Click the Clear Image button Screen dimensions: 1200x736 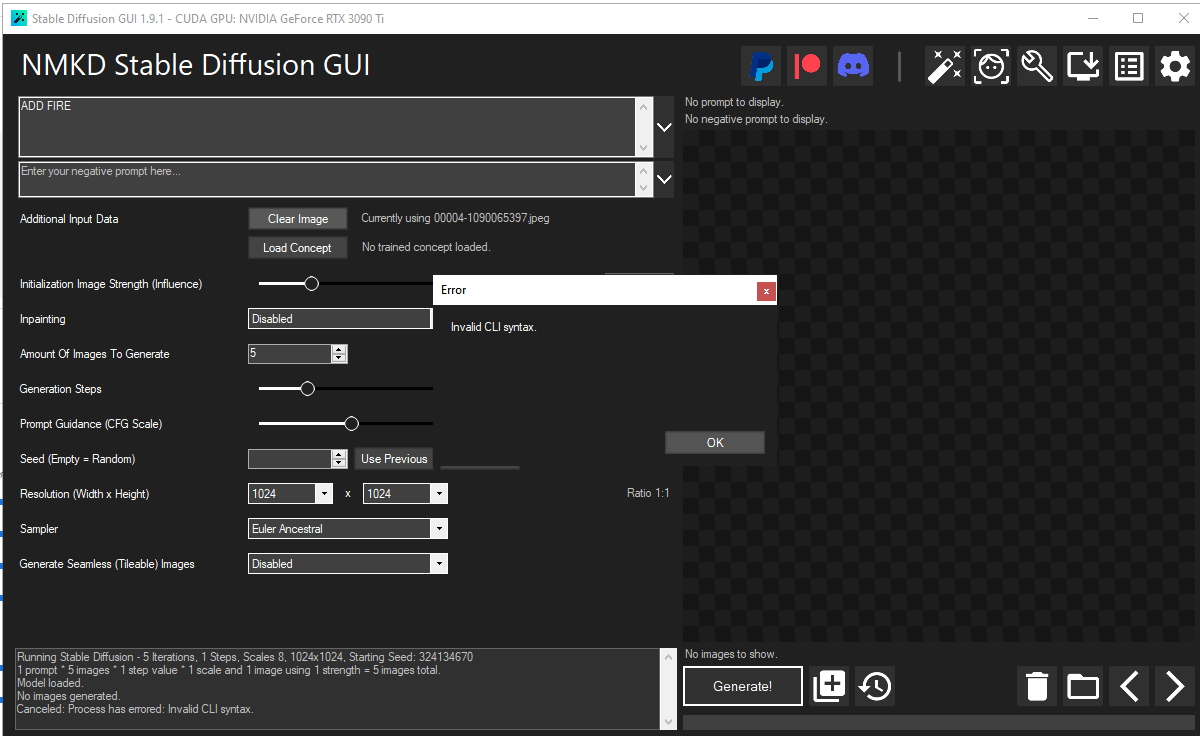297,218
